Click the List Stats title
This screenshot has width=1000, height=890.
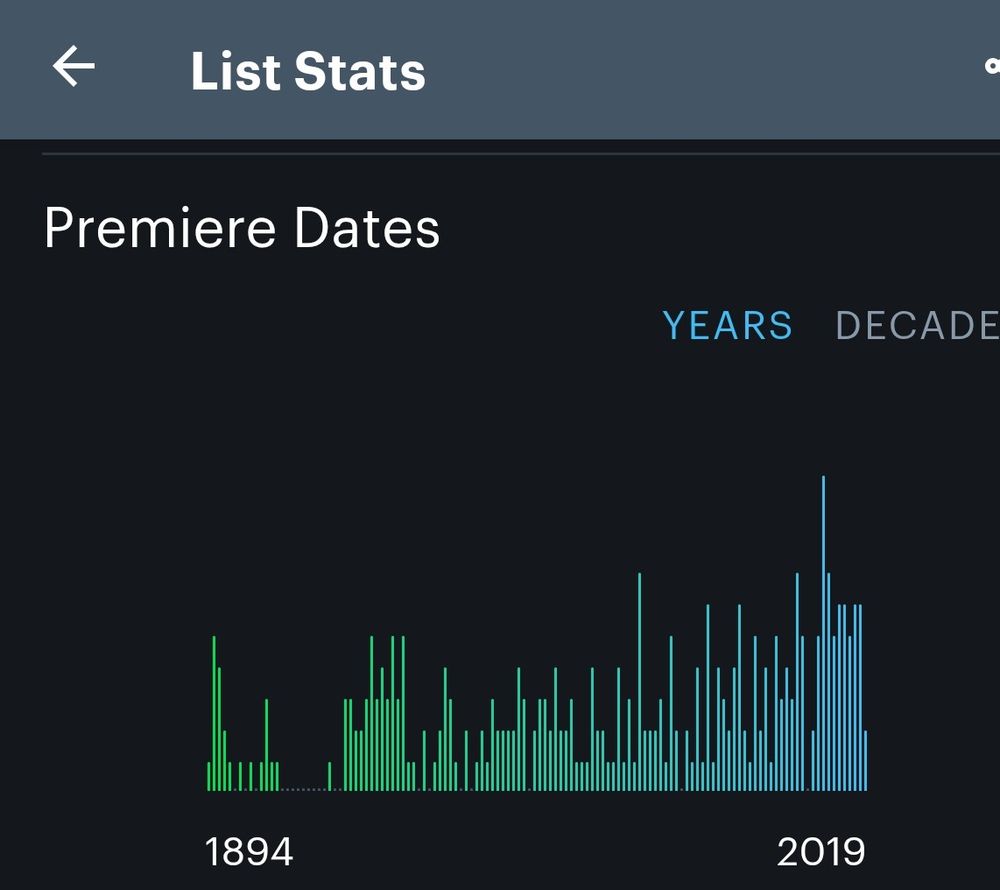pos(308,70)
